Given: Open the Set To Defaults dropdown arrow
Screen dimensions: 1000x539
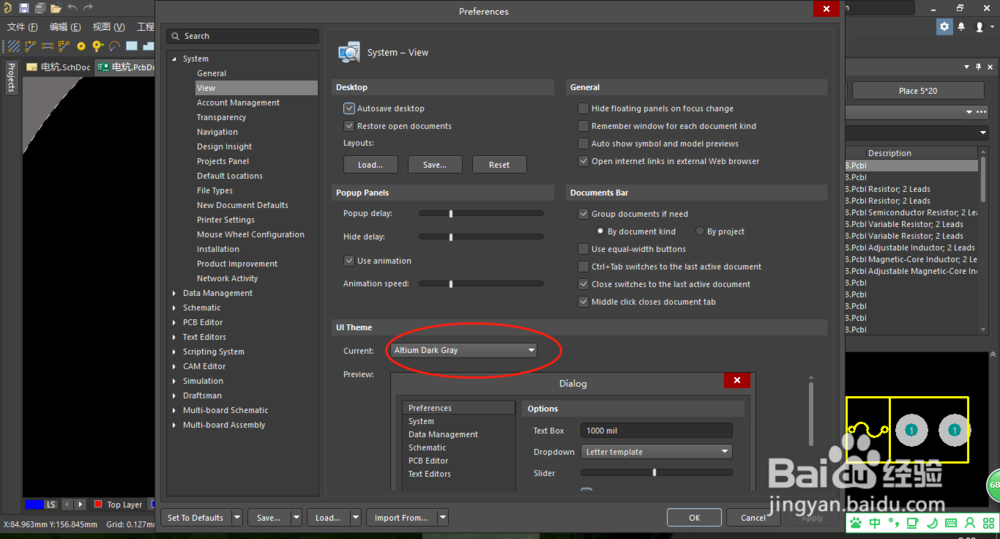Looking at the screenshot, I should coord(237,517).
